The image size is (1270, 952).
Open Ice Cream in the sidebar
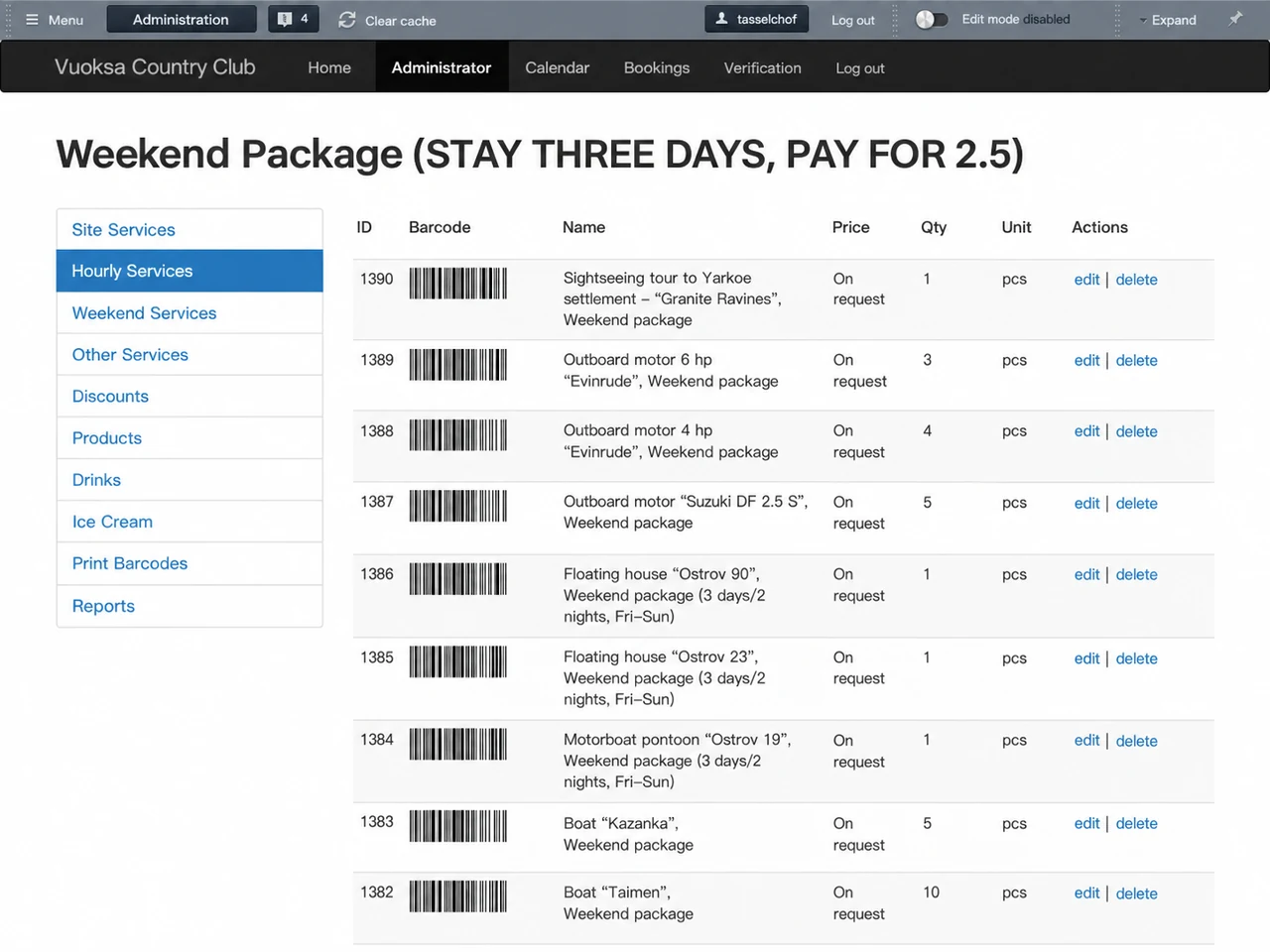point(190,521)
